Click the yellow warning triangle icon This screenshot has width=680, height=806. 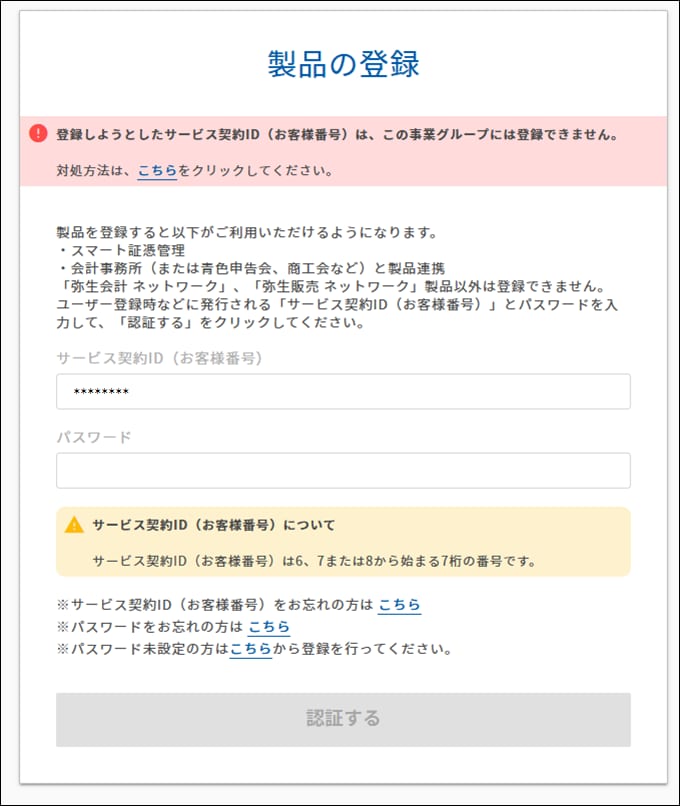74,525
